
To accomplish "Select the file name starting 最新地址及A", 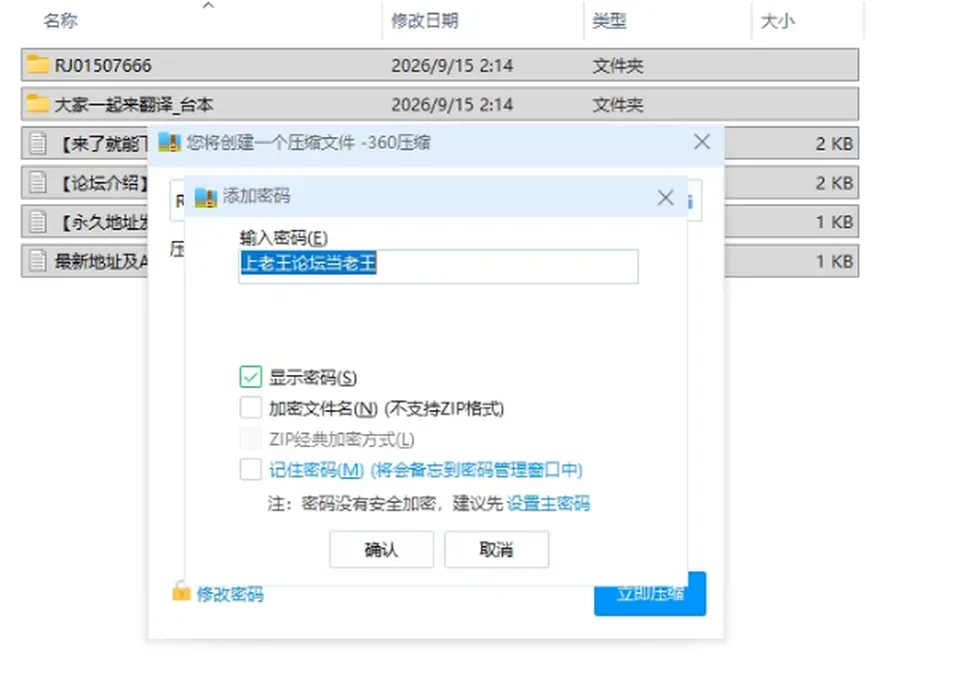I will coord(102,261).
